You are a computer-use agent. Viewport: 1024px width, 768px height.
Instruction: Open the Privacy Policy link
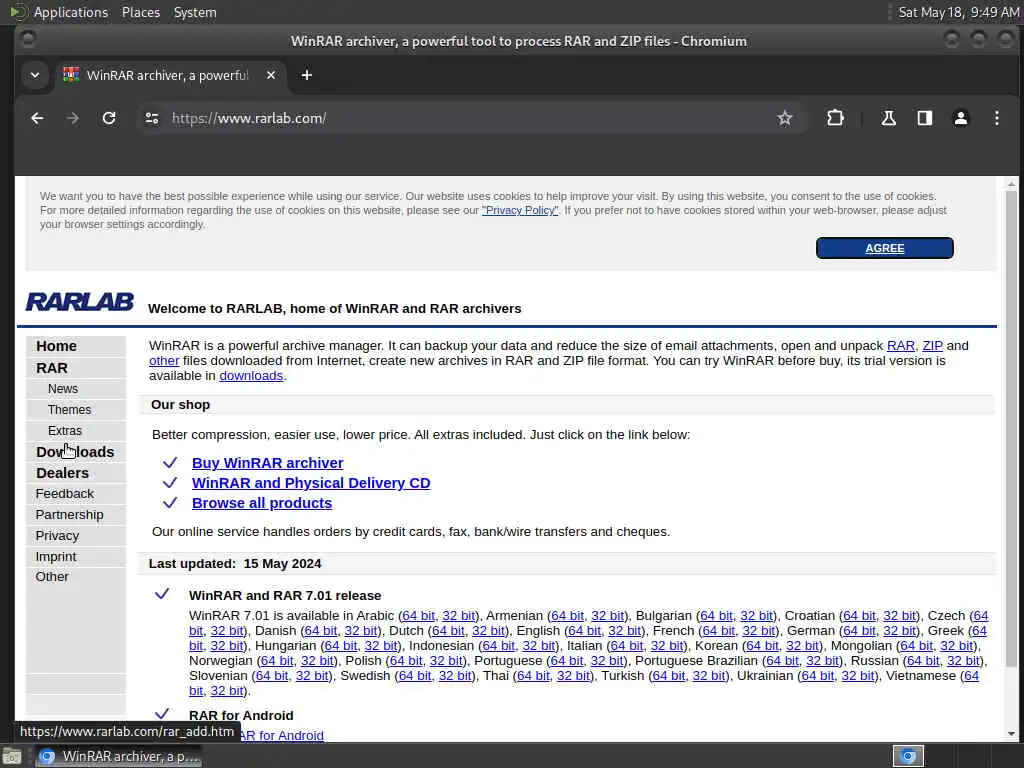click(520, 210)
